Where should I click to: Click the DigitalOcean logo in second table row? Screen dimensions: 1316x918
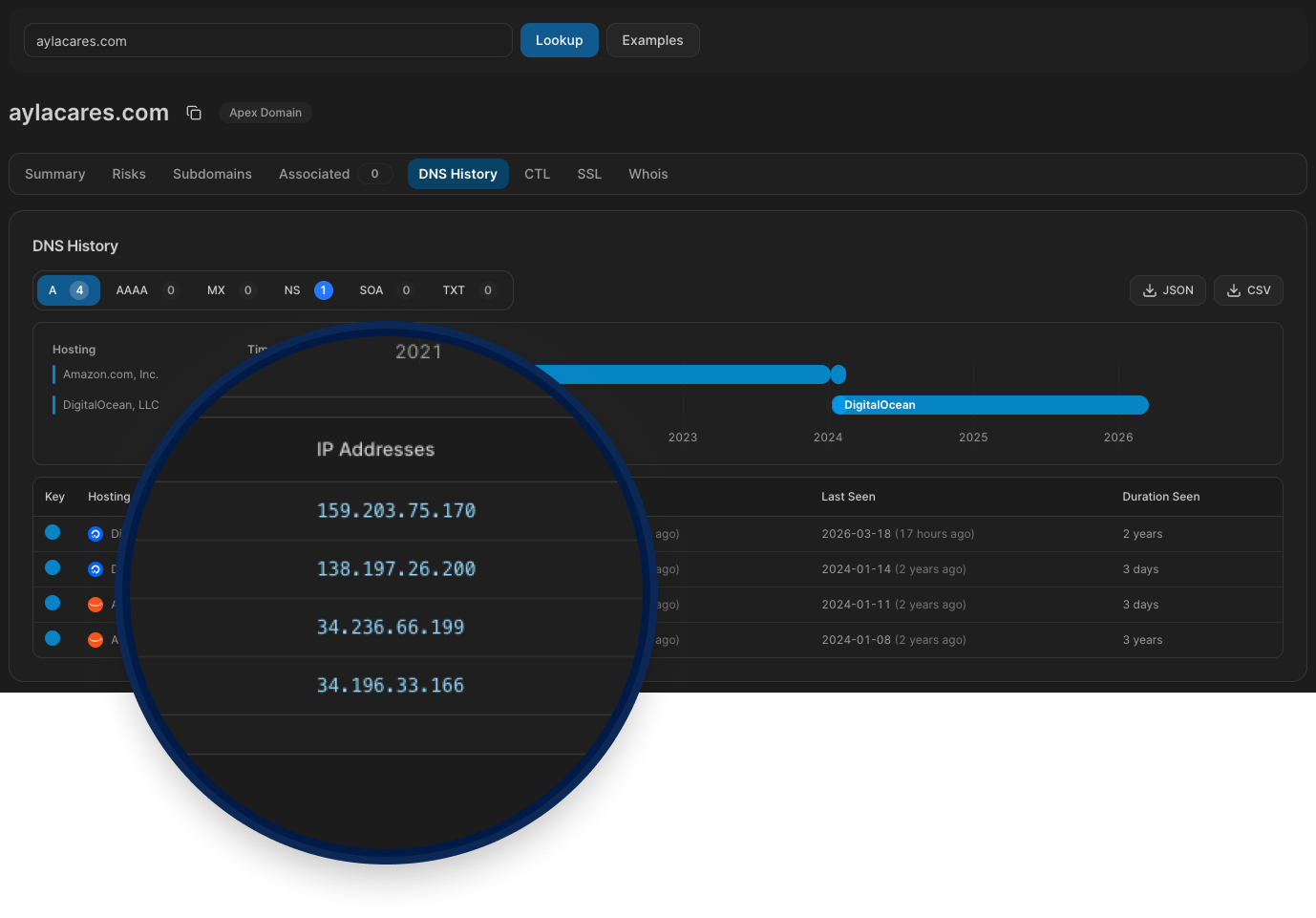pos(96,569)
